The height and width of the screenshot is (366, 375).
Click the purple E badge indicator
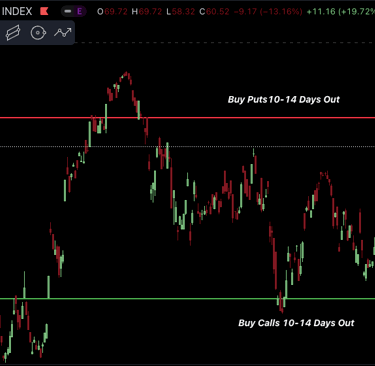coord(79,12)
